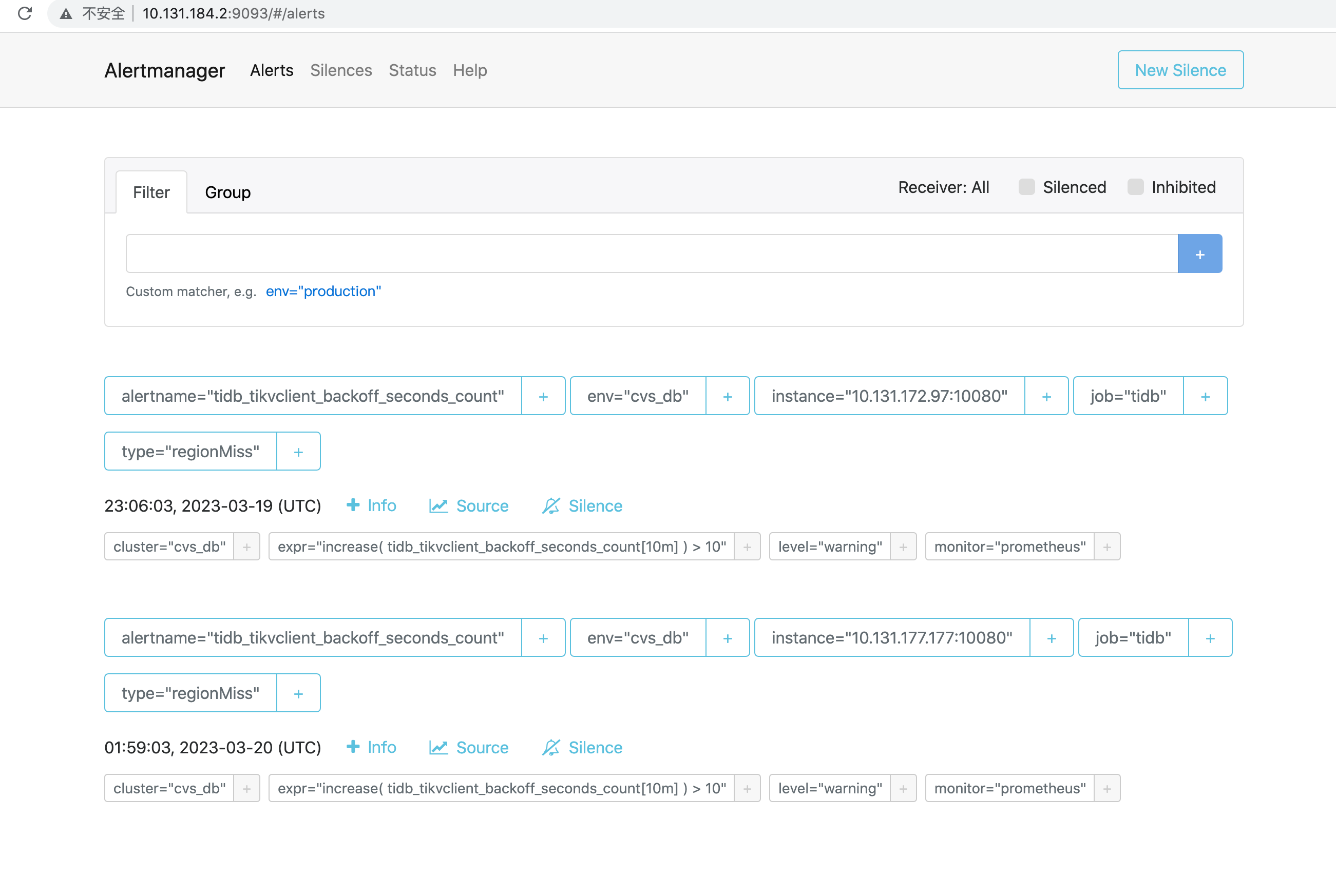The image size is (1336, 896).
Task: Click plus next to instance 10.131.172.97:10080
Action: (1046, 396)
